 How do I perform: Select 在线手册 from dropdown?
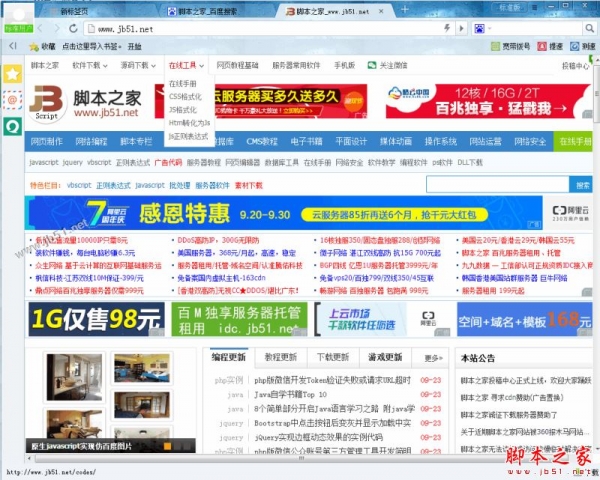click(183, 83)
